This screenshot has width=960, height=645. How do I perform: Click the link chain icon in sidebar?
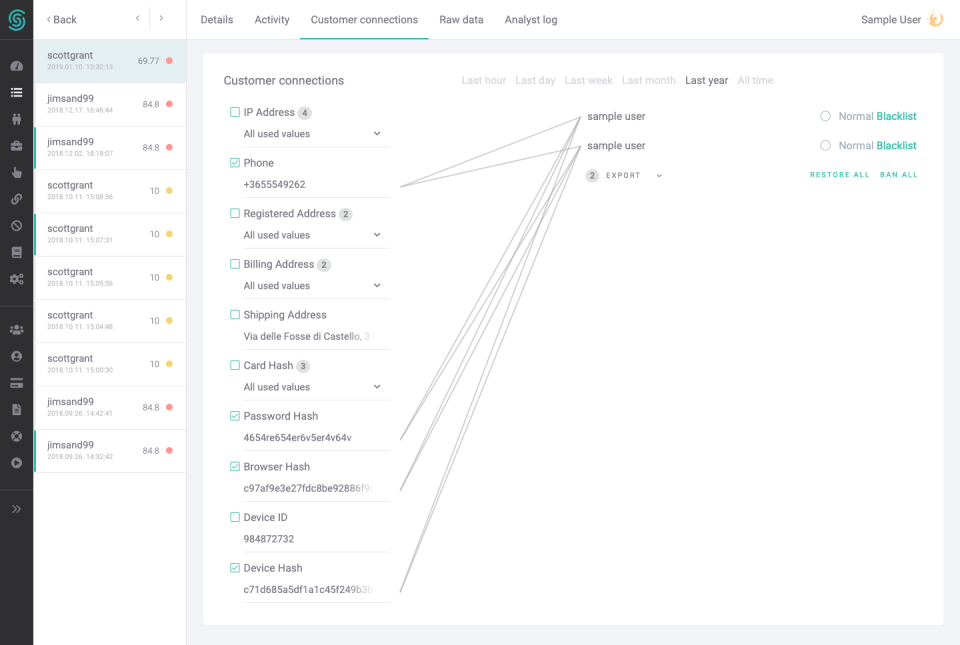coord(16,199)
